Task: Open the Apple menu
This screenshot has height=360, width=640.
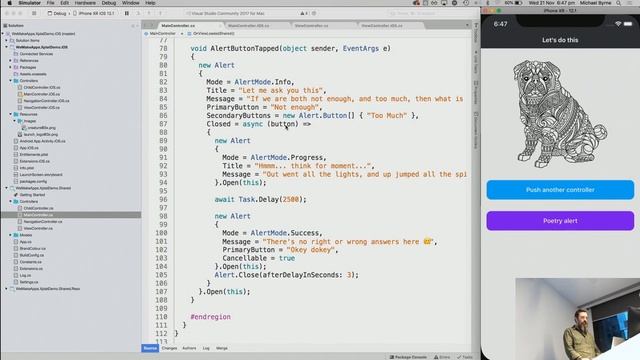Action: (9, 3)
